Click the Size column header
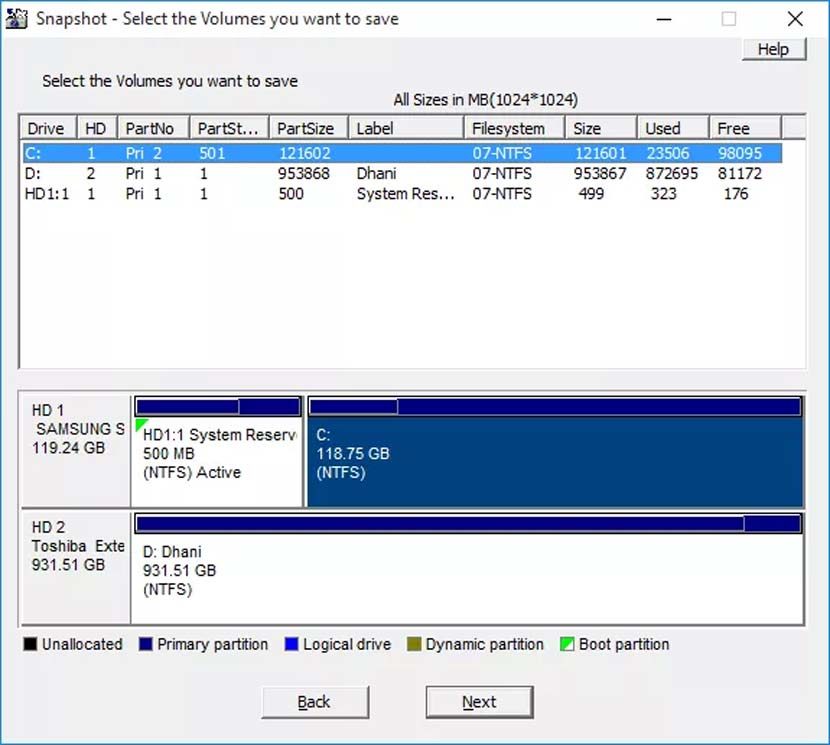This screenshot has width=830, height=745. [x=601, y=128]
